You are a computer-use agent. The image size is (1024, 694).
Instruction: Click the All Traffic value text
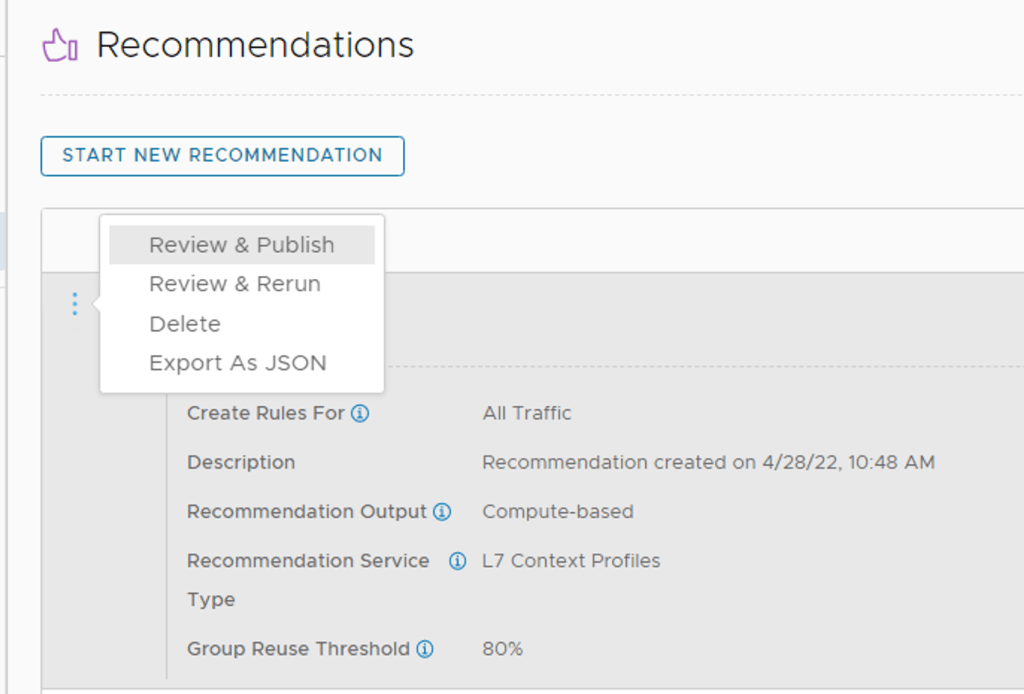(x=527, y=413)
